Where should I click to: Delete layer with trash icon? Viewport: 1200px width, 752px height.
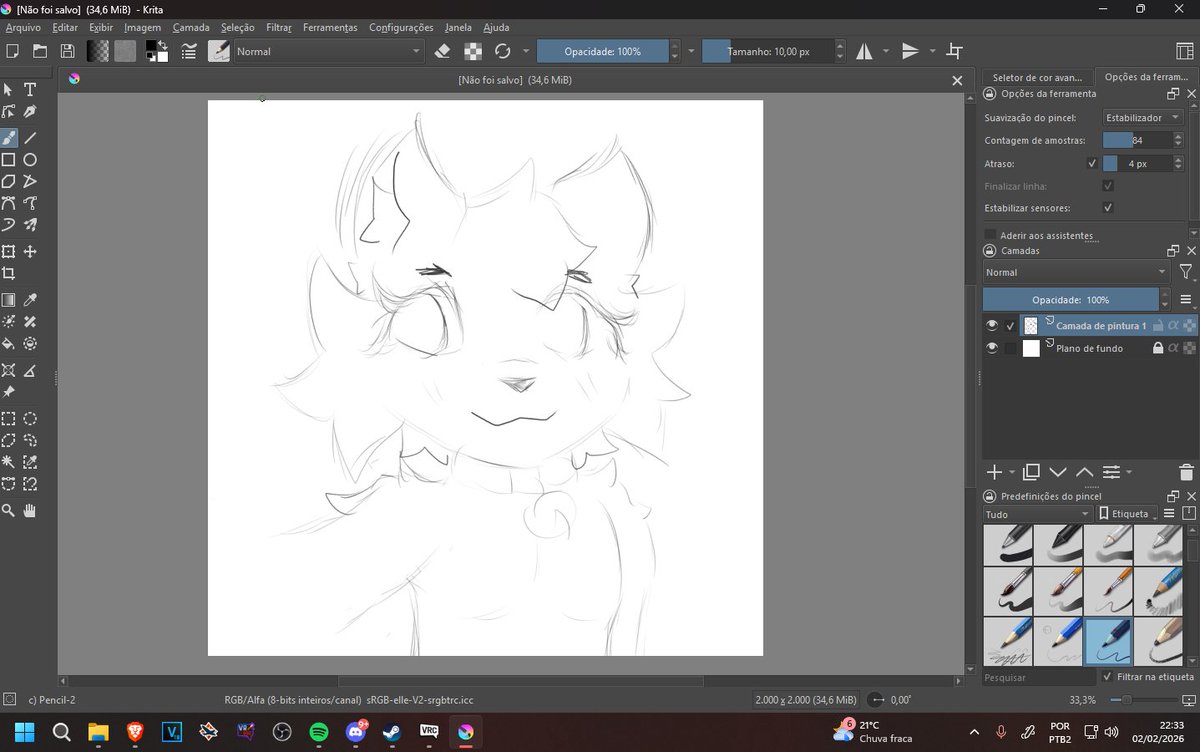coord(1186,472)
